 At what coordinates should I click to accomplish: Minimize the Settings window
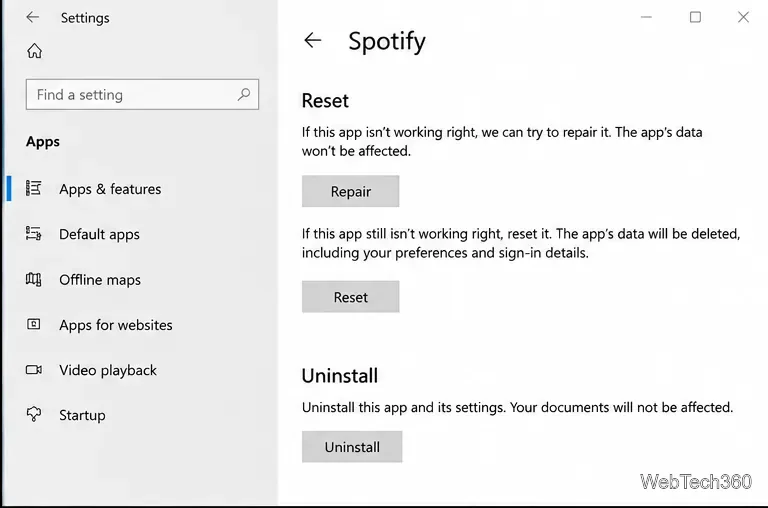pyautogui.click(x=646, y=17)
